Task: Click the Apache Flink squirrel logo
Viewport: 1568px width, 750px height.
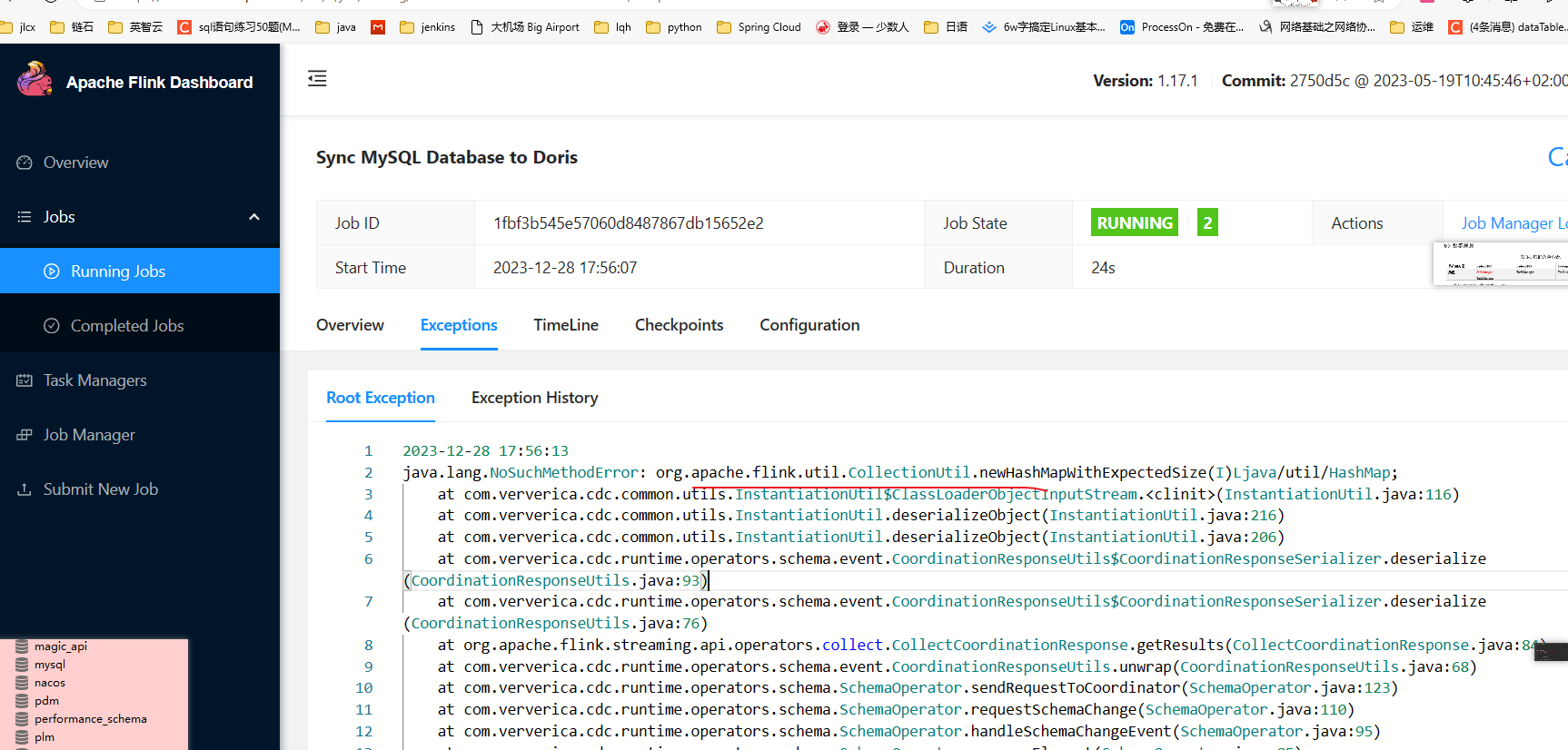Action: (35, 79)
